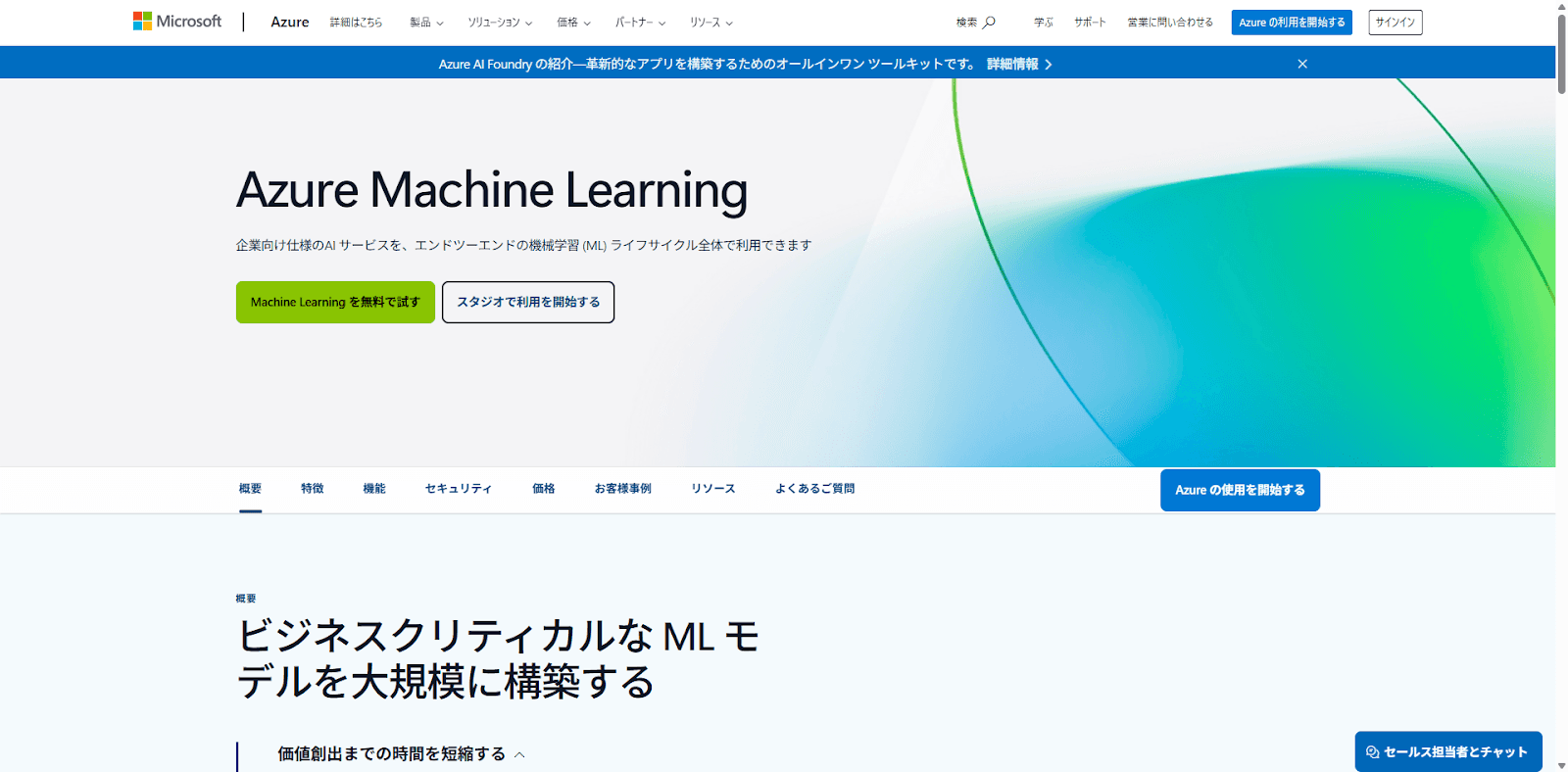Image resolution: width=1568 pixels, height=772 pixels.
Task: Click 営業に問い合わせる link
Action: point(1170,23)
